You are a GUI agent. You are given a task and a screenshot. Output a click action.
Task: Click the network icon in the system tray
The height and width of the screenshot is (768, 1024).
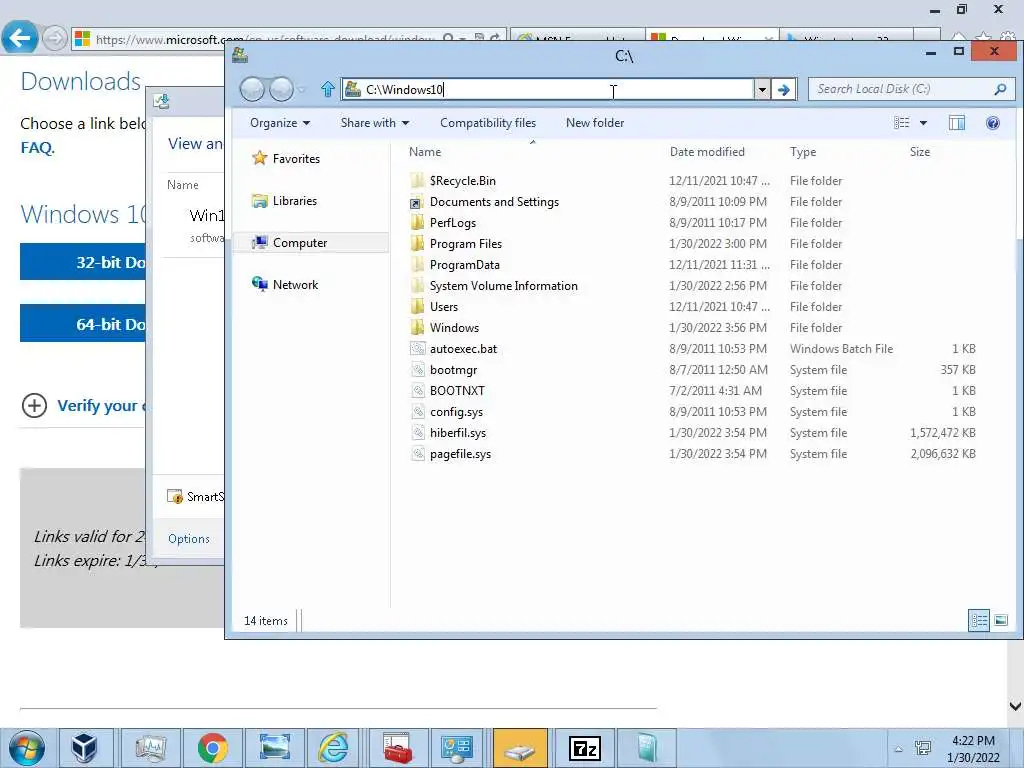[923, 748]
